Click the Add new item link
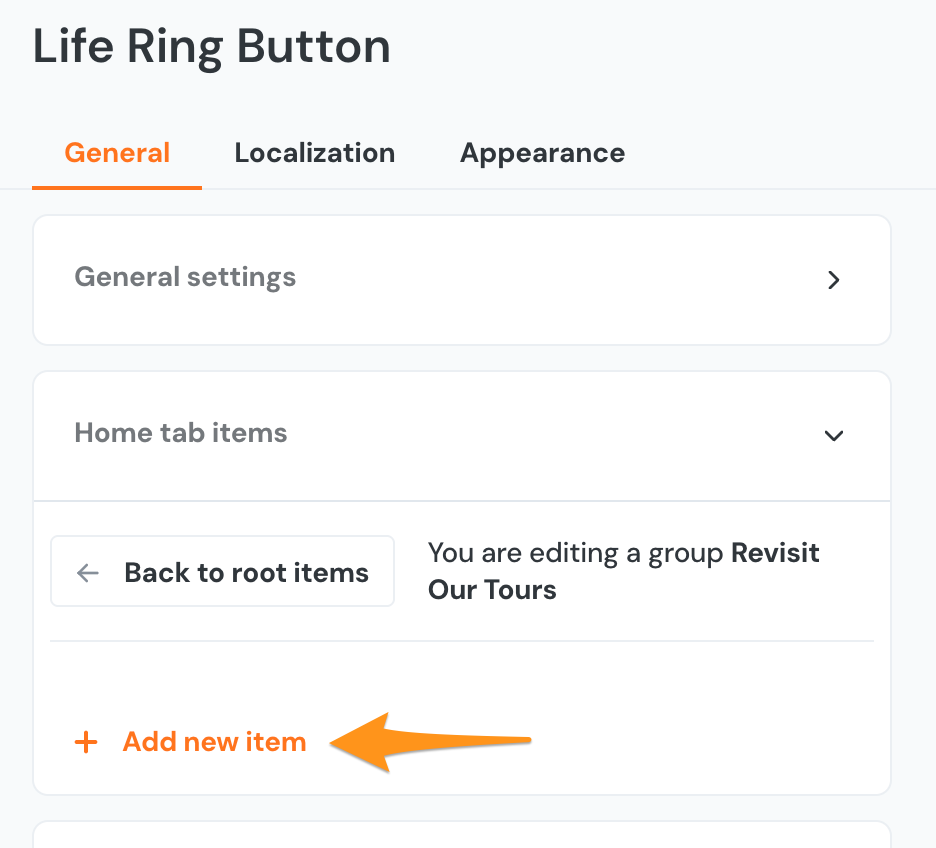Image resolution: width=936 pixels, height=848 pixels. [214, 742]
